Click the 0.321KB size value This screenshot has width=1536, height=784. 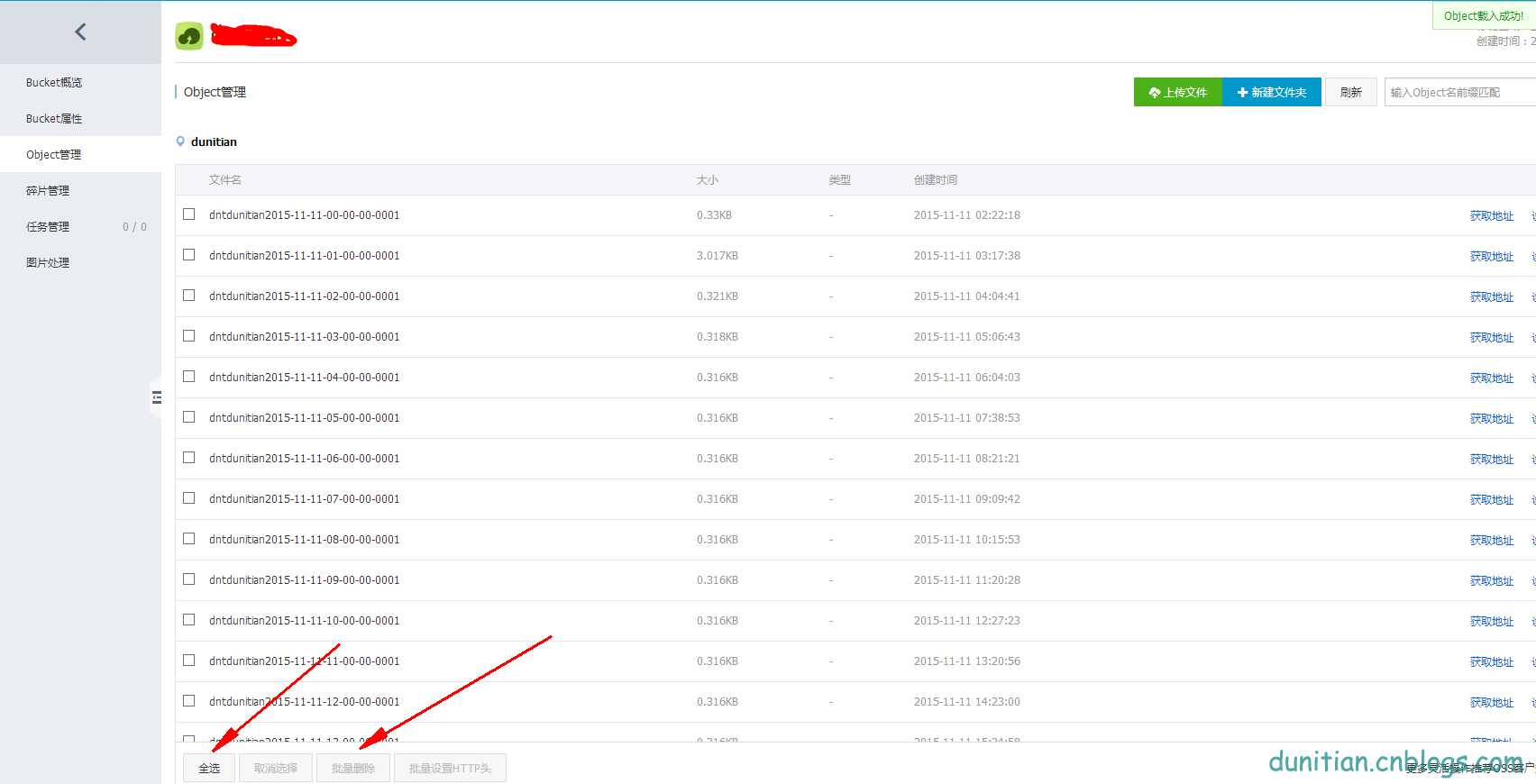(718, 296)
